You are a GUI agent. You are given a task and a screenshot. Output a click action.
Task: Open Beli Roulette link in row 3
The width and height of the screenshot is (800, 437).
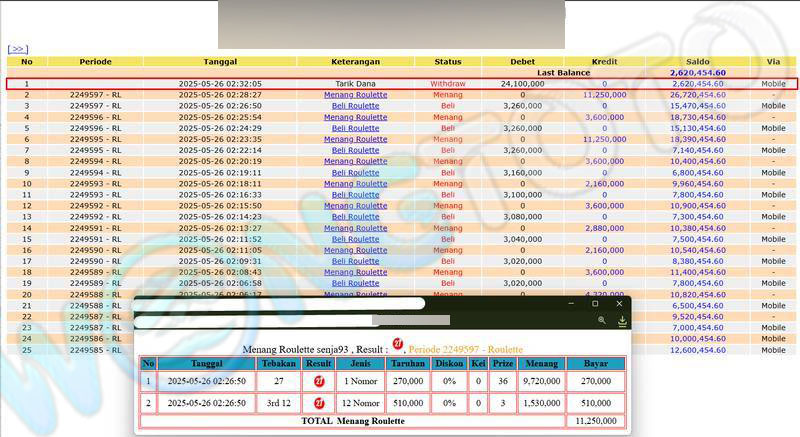355,106
